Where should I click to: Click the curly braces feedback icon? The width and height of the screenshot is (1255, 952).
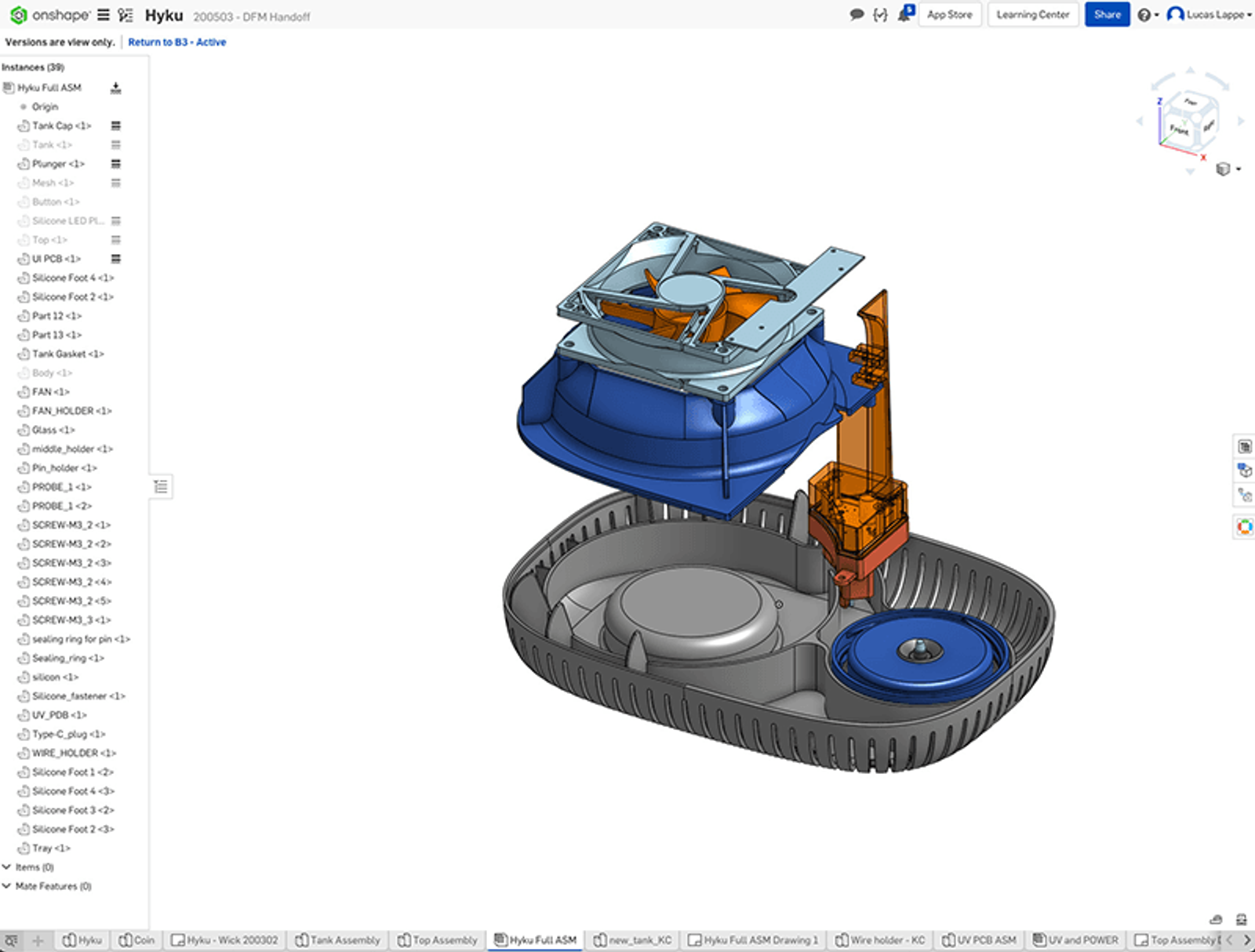point(880,13)
